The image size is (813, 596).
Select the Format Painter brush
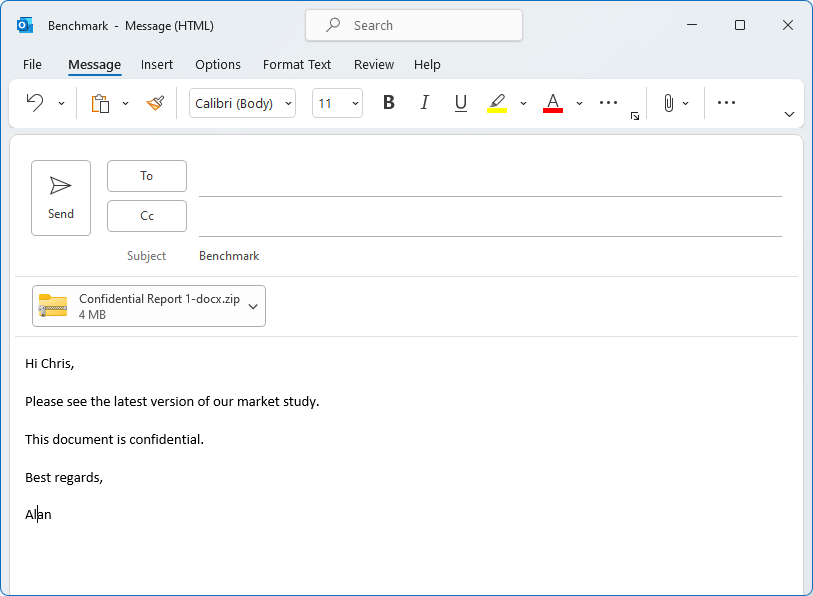tap(156, 103)
